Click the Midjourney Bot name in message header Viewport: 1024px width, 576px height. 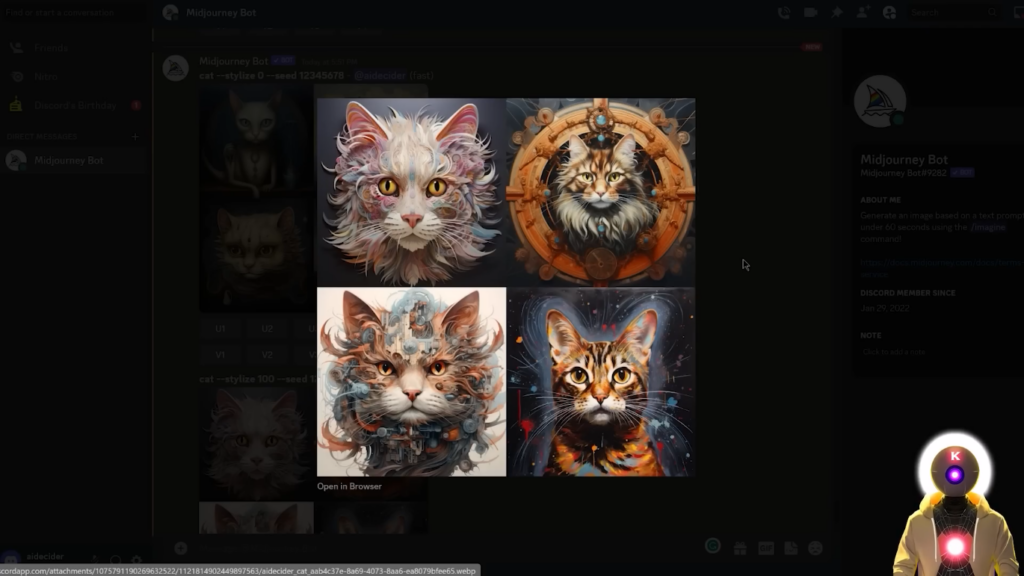point(233,61)
